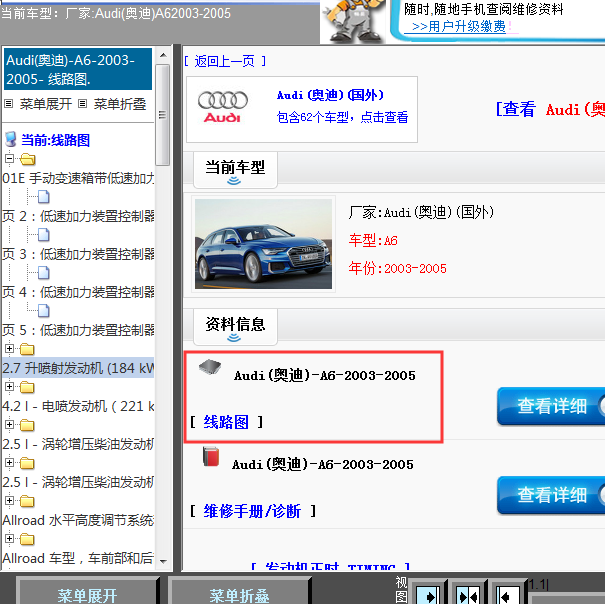Click the 年份:2003-2005 text
605x604 pixels.
(x=397, y=268)
